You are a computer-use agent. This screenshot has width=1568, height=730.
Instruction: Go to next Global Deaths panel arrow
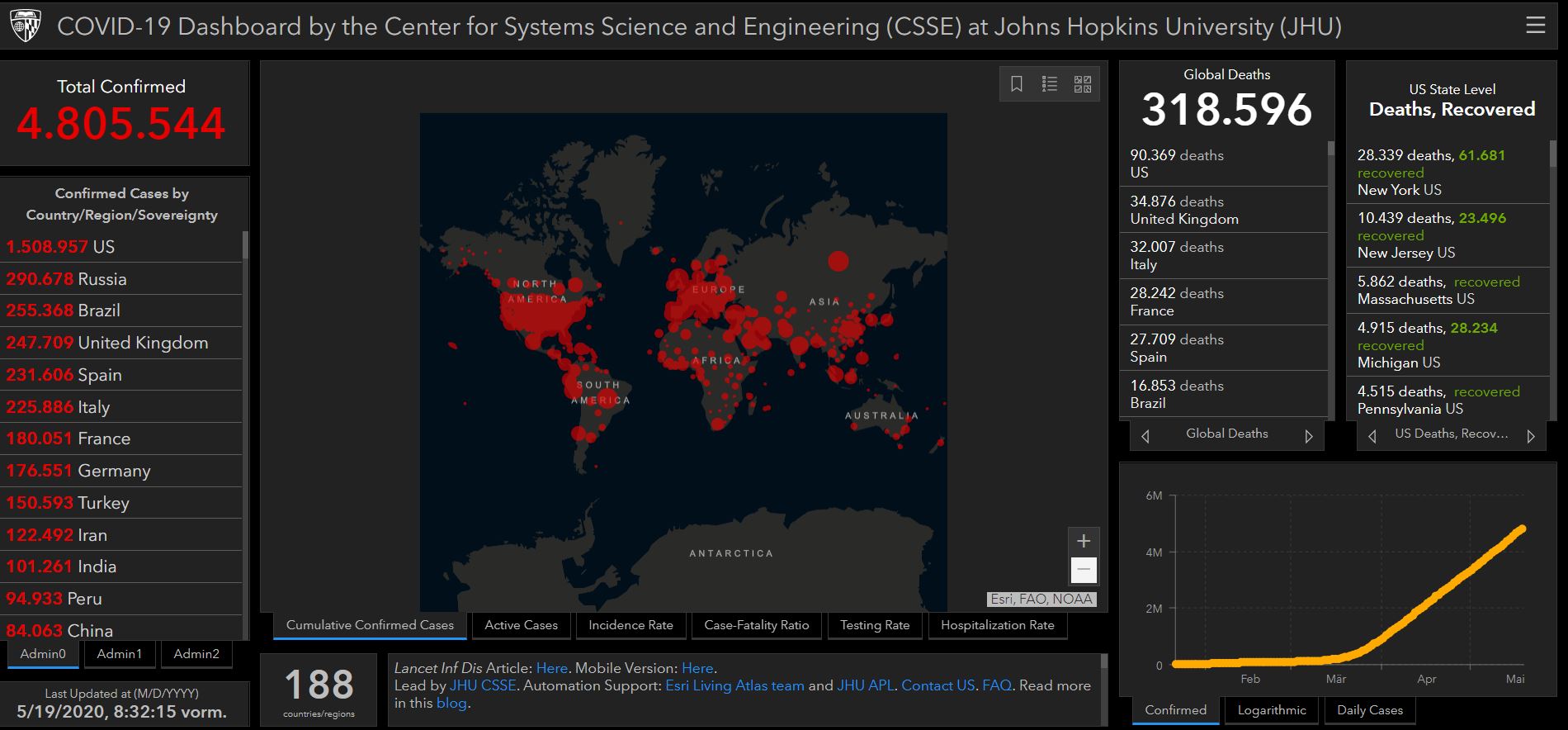pyautogui.click(x=1308, y=436)
